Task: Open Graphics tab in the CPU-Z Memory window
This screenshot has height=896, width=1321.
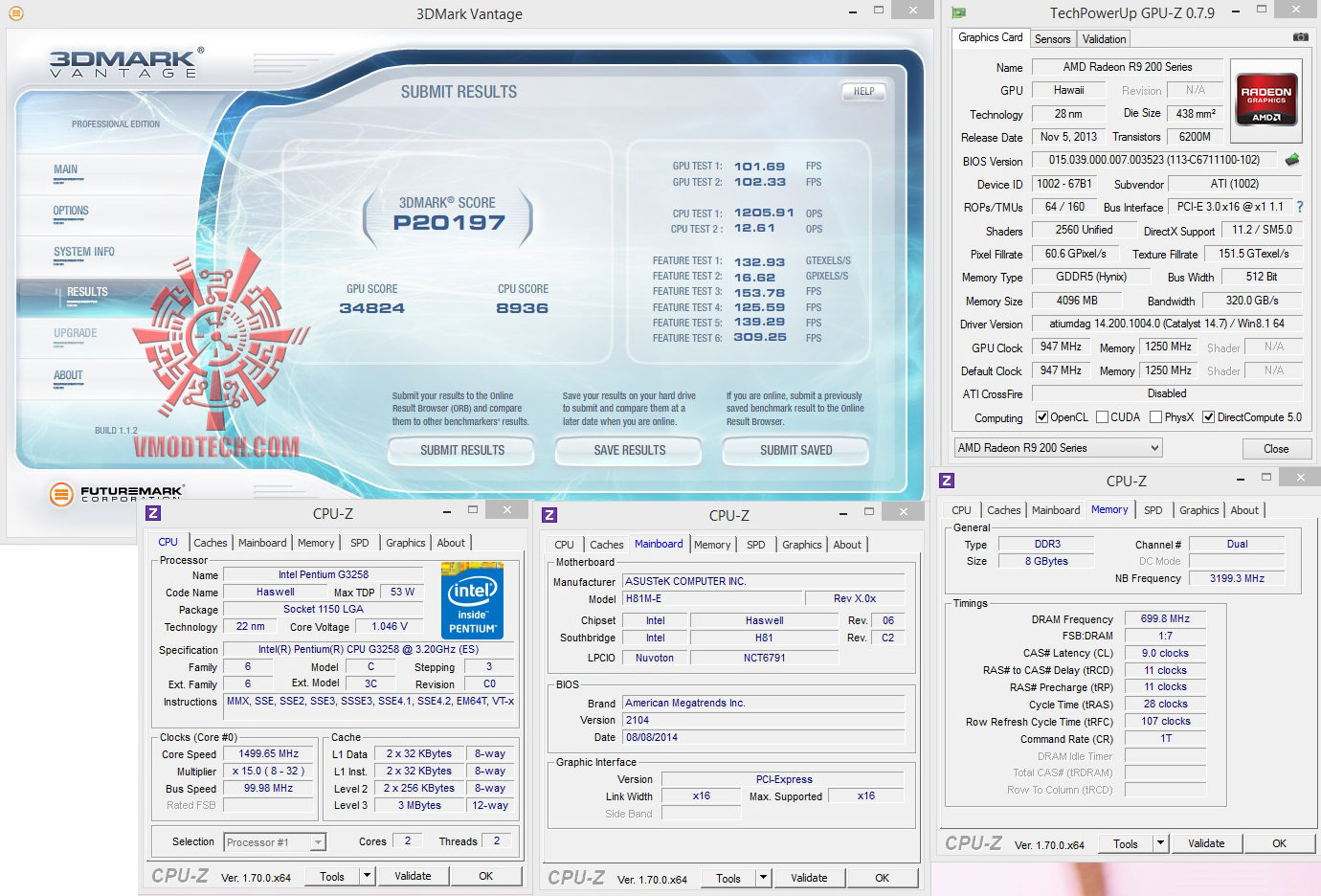Action: point(1198,510)
